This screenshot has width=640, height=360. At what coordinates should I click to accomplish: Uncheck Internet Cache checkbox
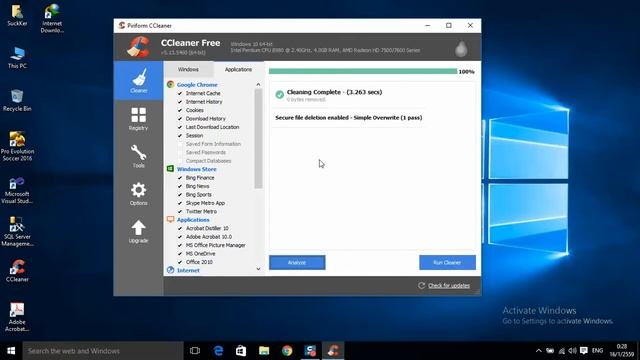tap(180, 93)
